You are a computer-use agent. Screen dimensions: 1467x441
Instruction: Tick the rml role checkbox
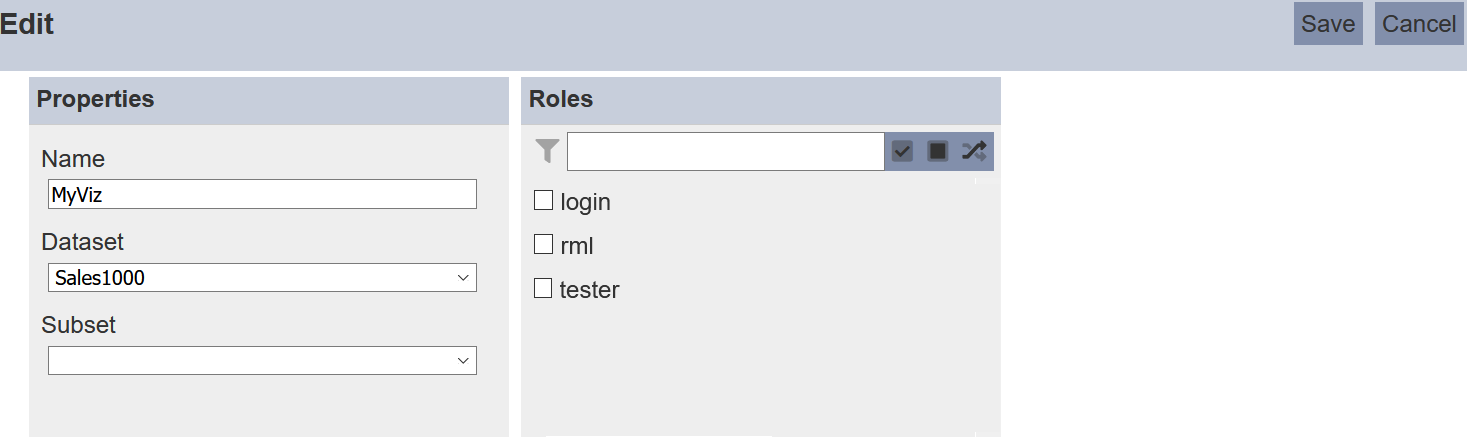pos(543,244)
